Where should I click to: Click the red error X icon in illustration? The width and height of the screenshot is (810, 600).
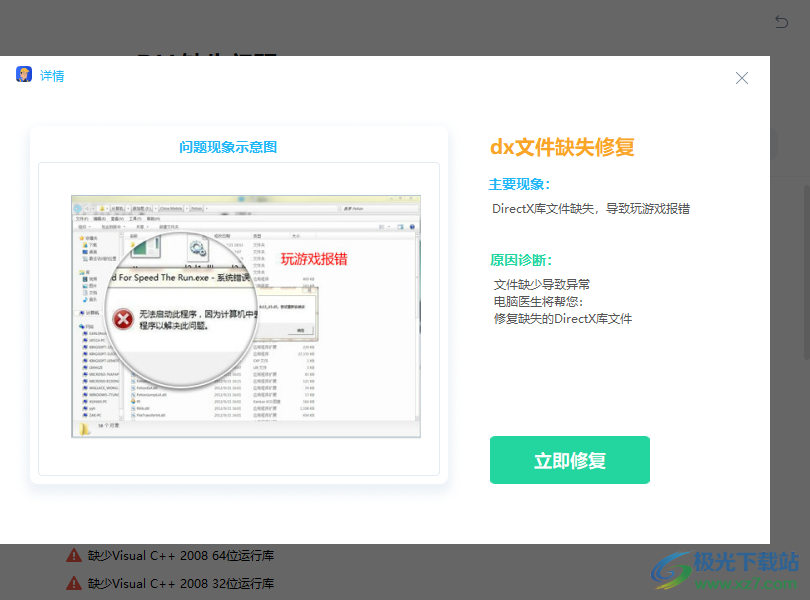point(123,319)
